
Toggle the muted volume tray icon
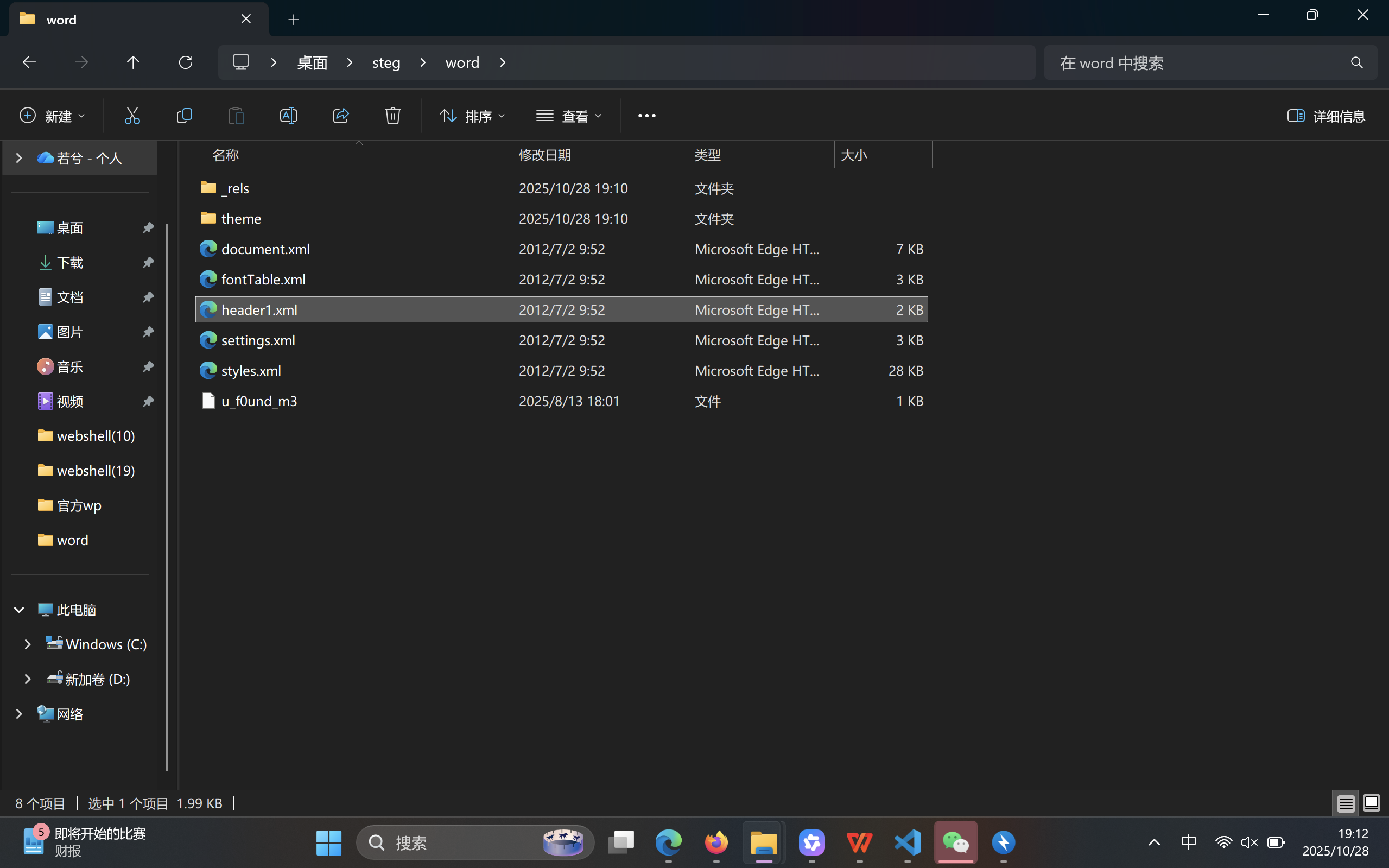pos(1249,842)
